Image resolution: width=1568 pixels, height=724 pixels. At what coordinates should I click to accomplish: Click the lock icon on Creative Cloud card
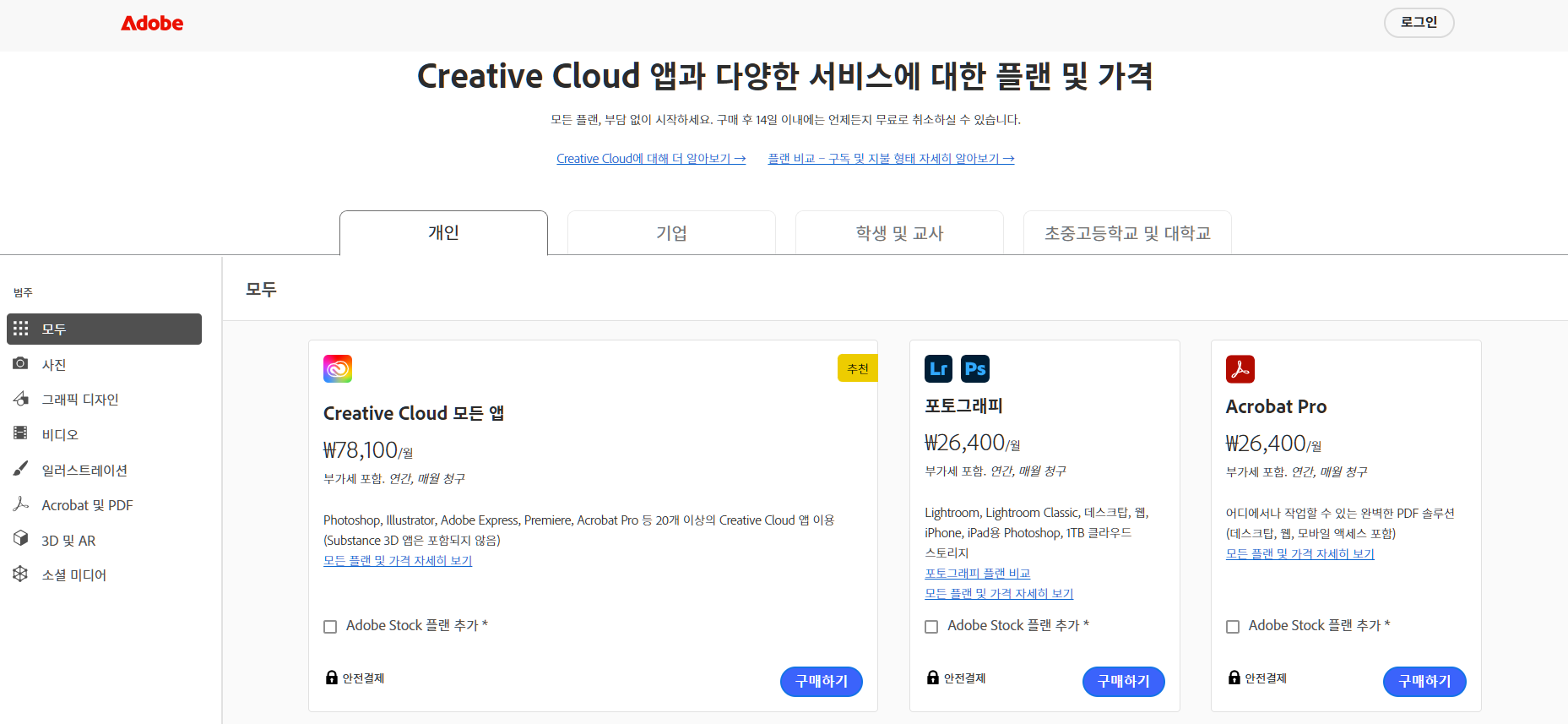click(x=332, y=678)
